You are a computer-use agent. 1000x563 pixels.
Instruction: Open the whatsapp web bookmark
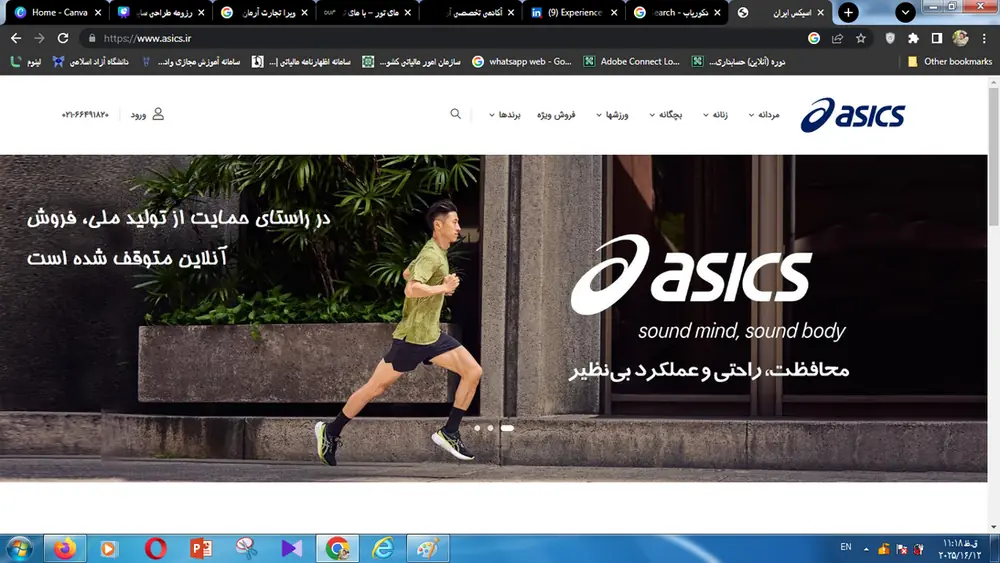coord(522,61)
